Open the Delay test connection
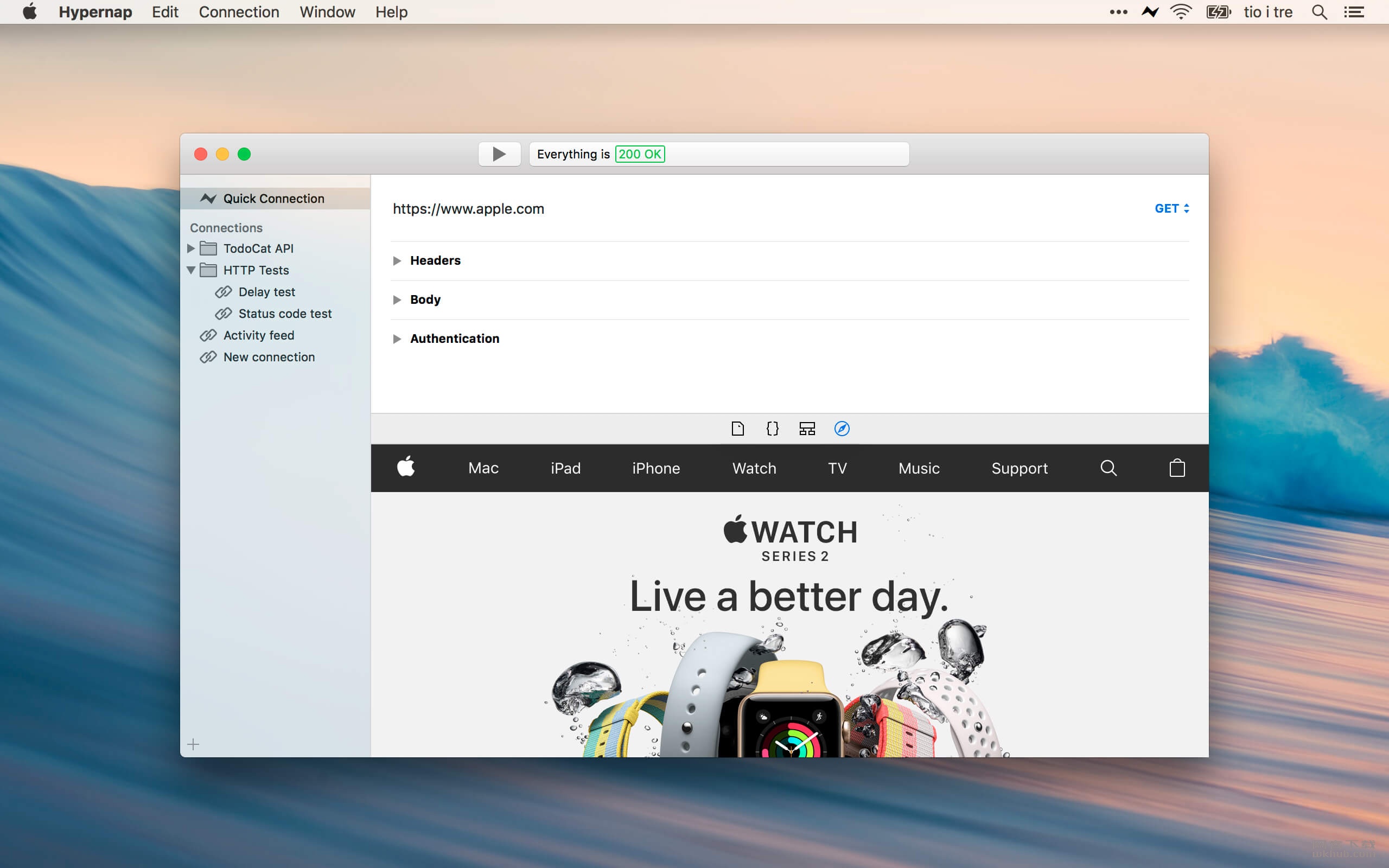Image resolution: width=1389 pixels, height=868 pixels. 266,292
